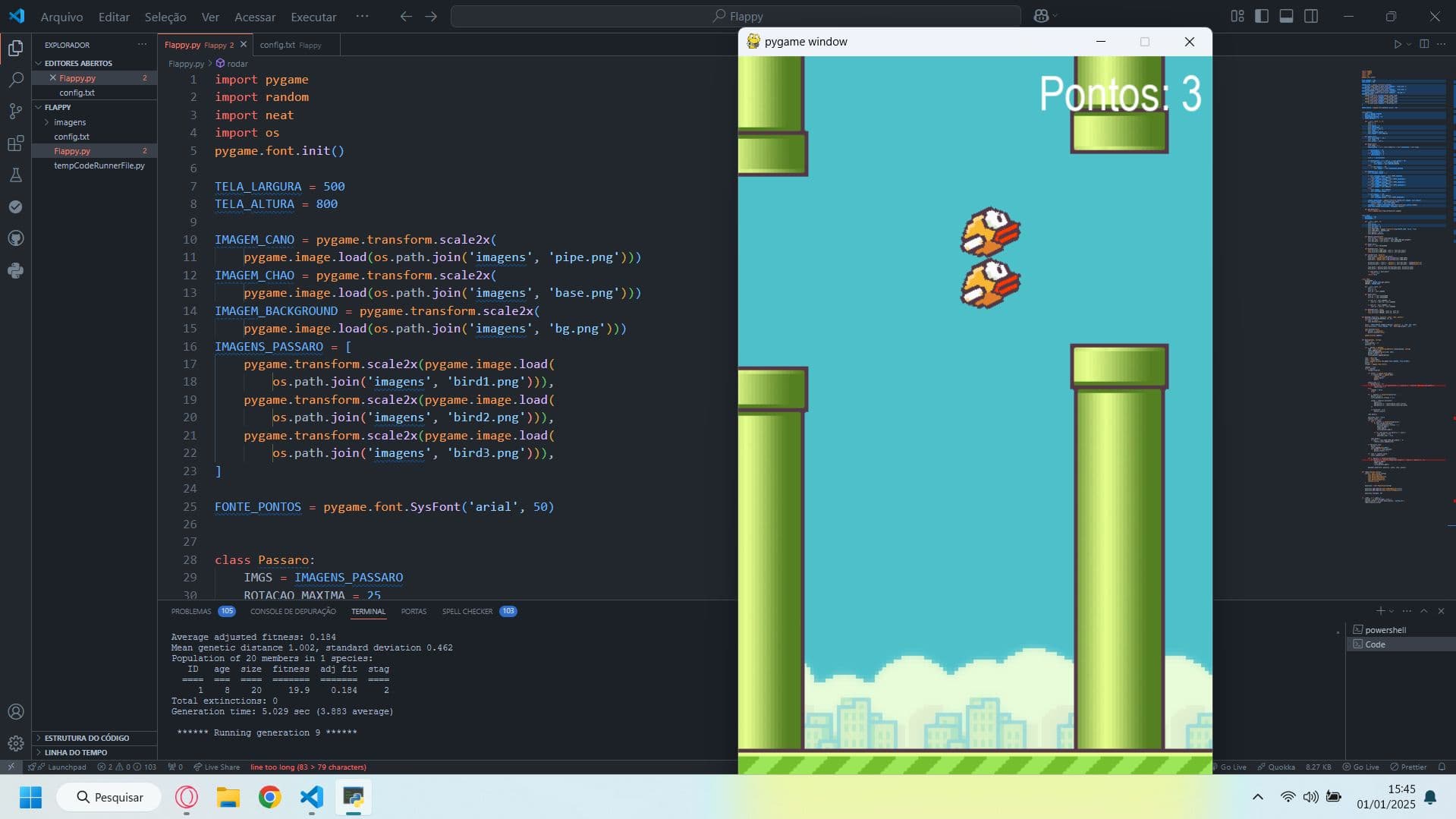Viewport: 1456px width, 819px height.
Task: Open VS Code notifications bell in the status bar
Action: (x=1442, y=767)
